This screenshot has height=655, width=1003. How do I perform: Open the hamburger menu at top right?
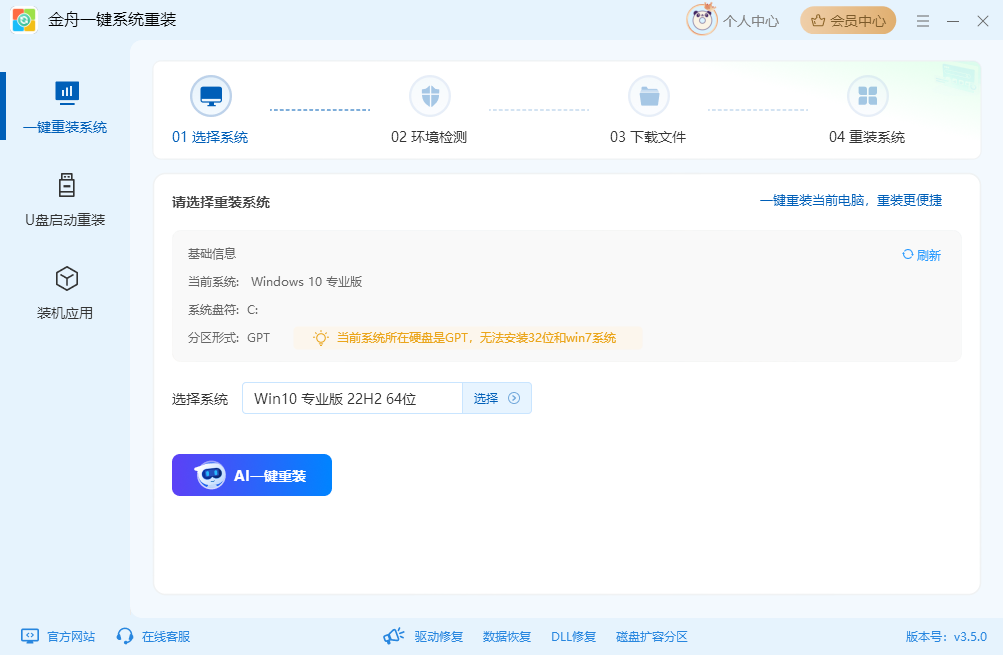(922, 20)
